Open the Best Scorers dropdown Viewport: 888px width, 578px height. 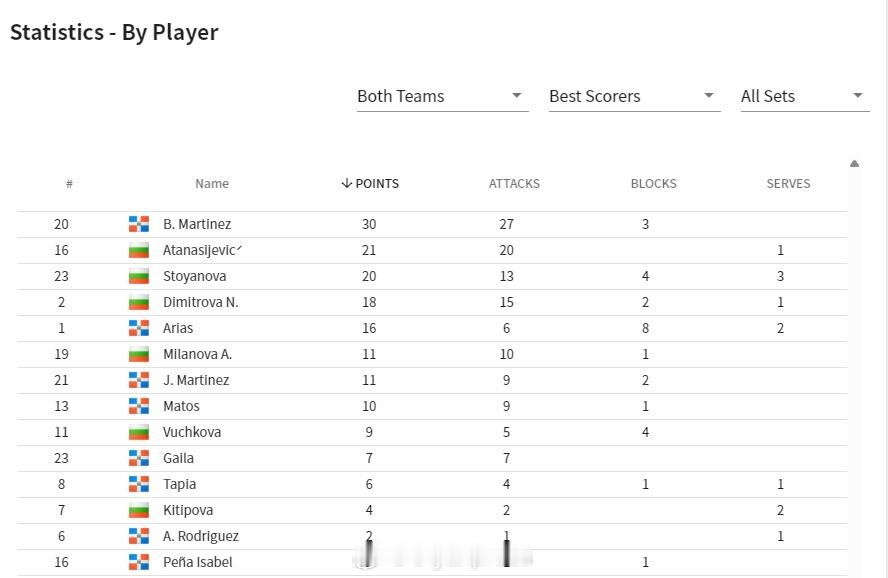click(x=634, y=96)
